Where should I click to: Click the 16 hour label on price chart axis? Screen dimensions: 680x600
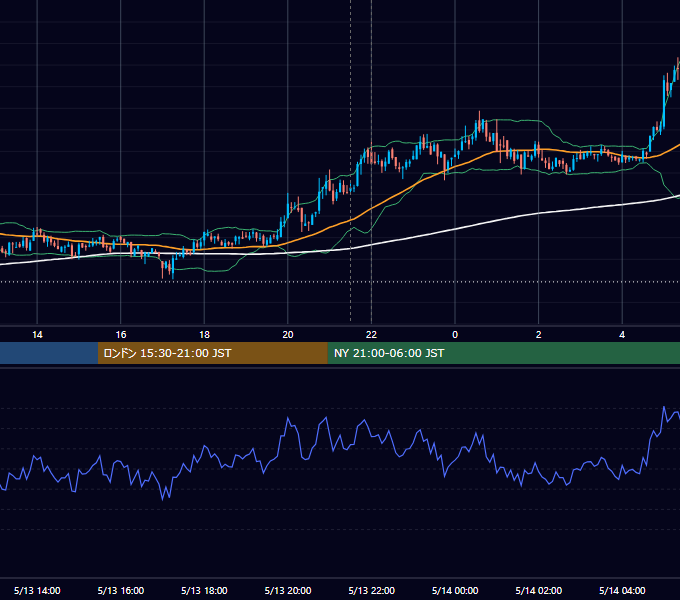click(121, 335)
